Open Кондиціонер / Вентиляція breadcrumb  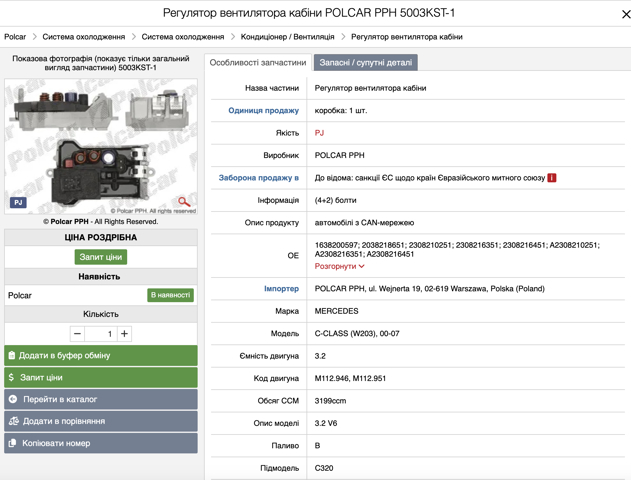click(287, 37)
